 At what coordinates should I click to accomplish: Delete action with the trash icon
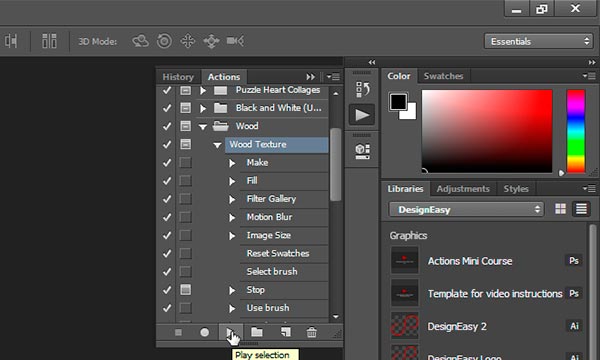(x=311, y=332)
